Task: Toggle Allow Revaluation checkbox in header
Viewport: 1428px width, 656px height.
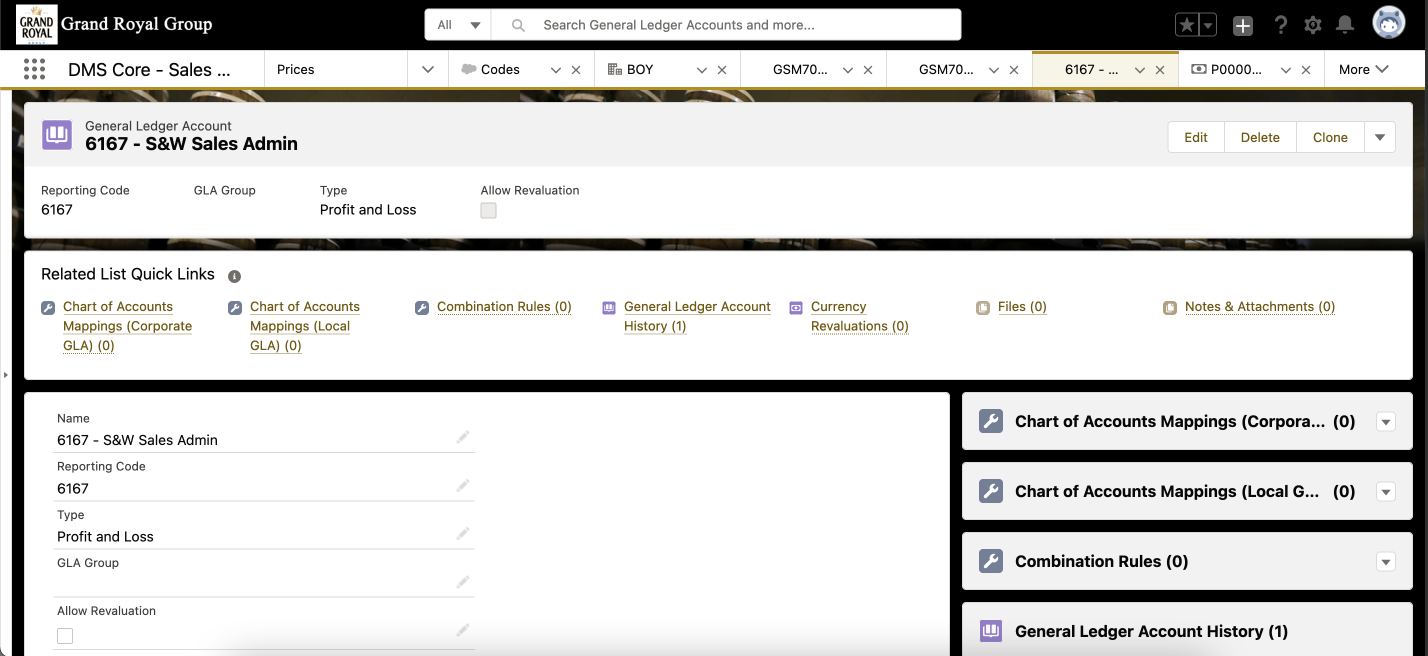Action: pyautogui.click(x=488, y=210)
